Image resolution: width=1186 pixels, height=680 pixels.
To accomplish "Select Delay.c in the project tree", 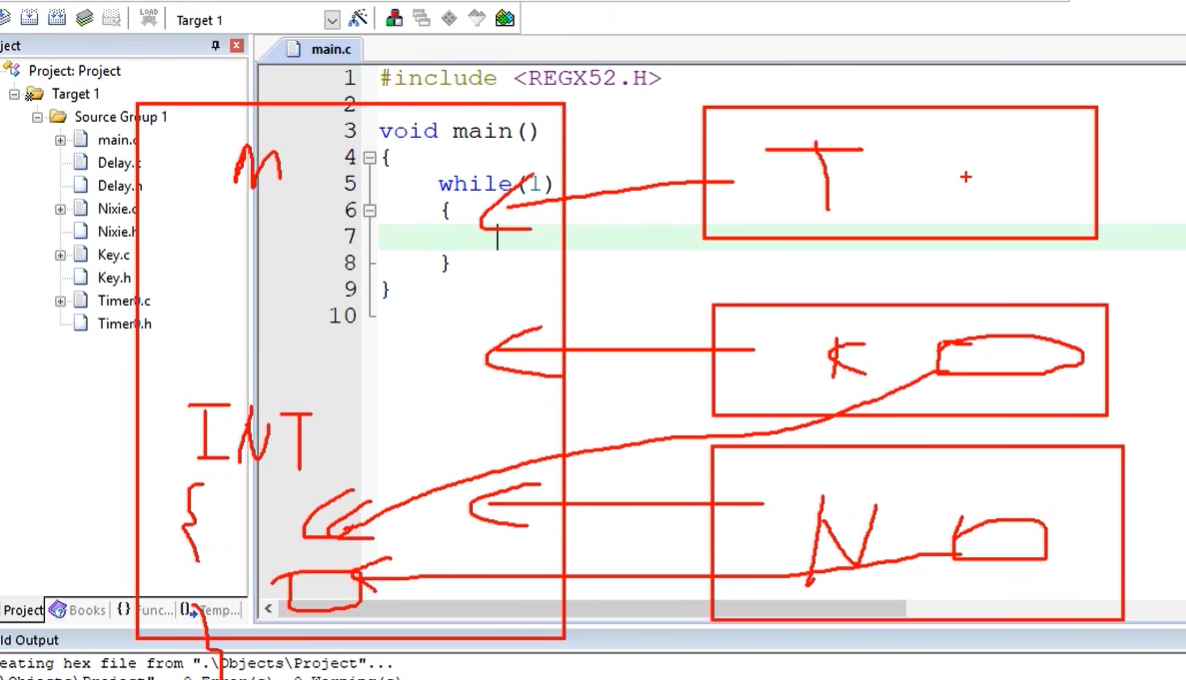I will pos(119,163).
